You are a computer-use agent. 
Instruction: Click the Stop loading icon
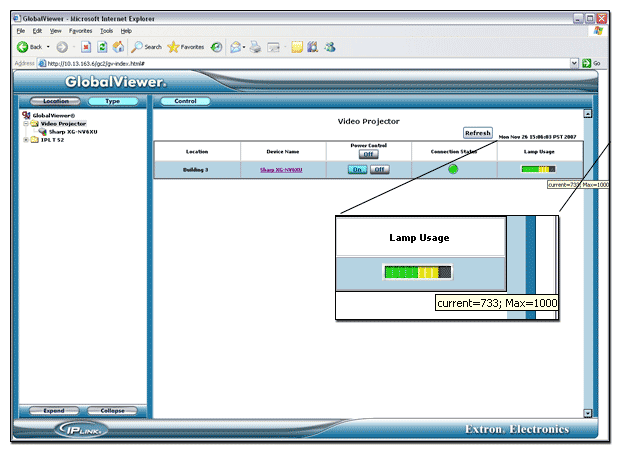[86, 47]
